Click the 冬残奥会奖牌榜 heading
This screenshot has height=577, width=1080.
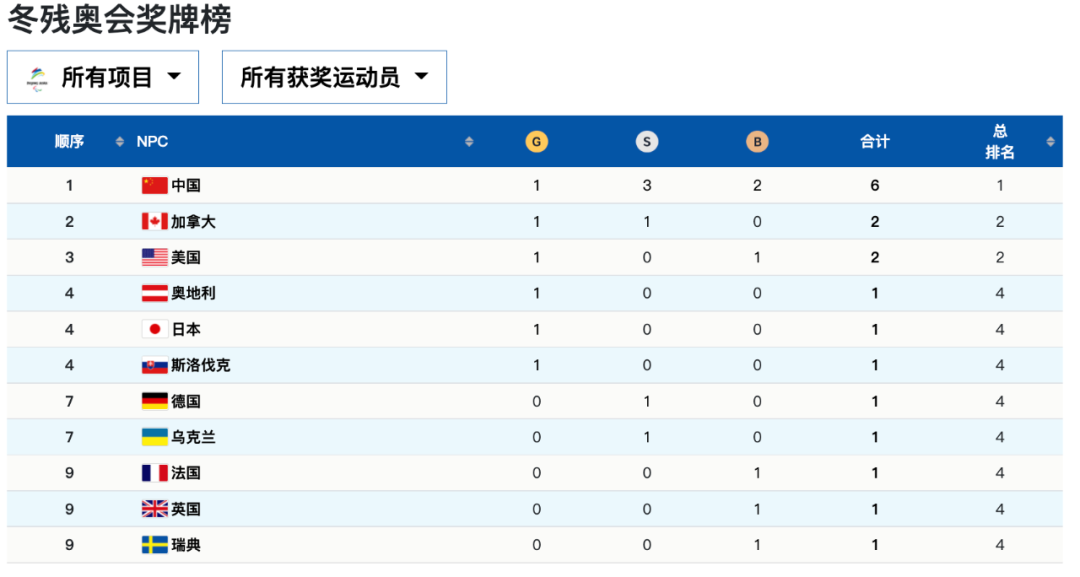(x=119, y=19)
